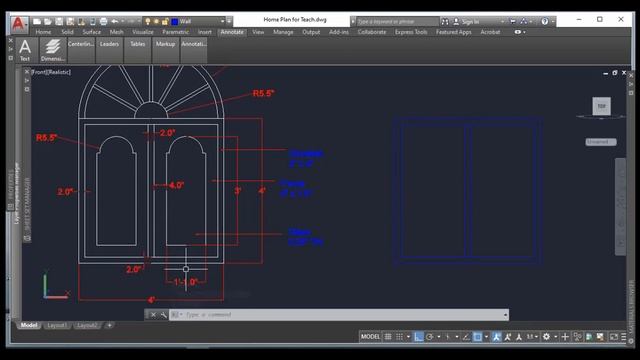This screenshot has height=360, width=640.
Task: Click the Clean Screen status icon
Action: click(613, 337)
